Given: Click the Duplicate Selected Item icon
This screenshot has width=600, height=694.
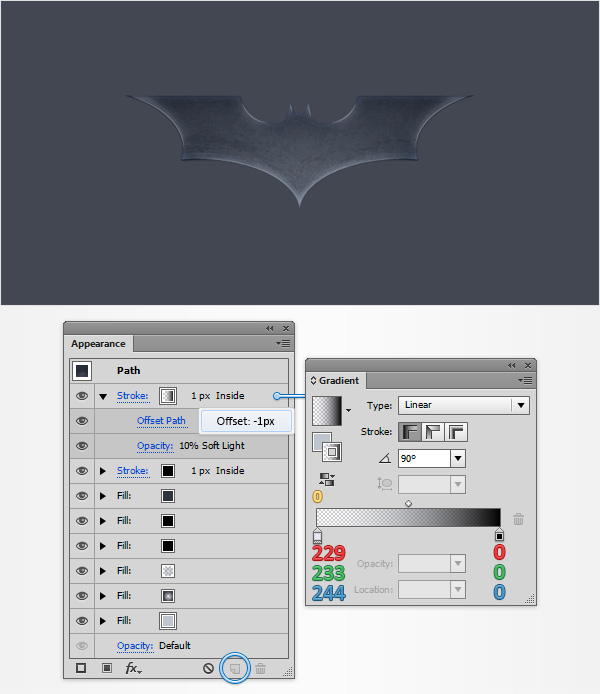Looking at the screenshot, I should (x=235, y=668).
